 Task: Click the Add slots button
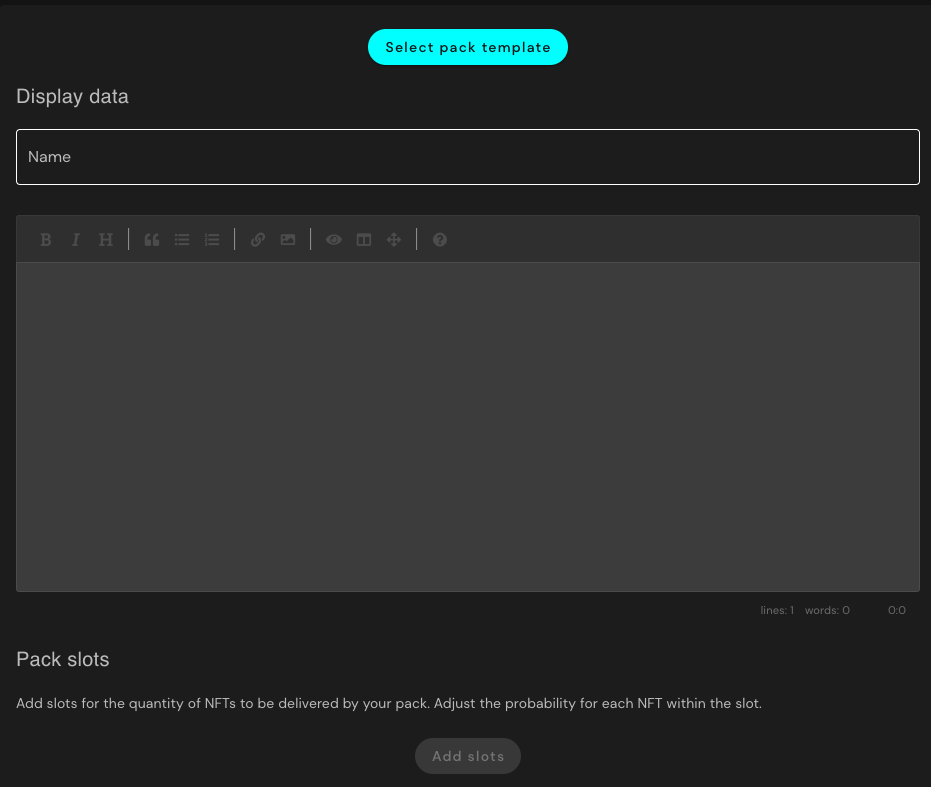[x=468, y=756]
